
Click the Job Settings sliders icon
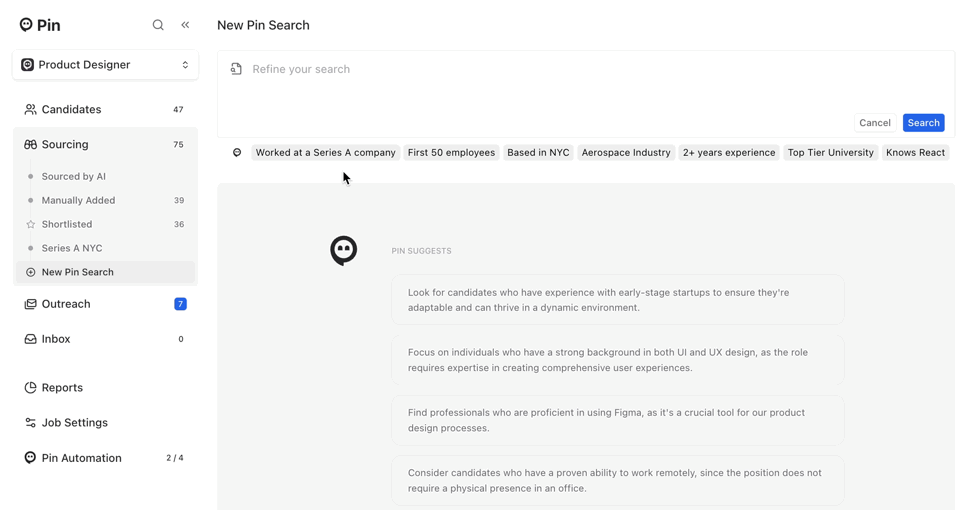(30, 423)
